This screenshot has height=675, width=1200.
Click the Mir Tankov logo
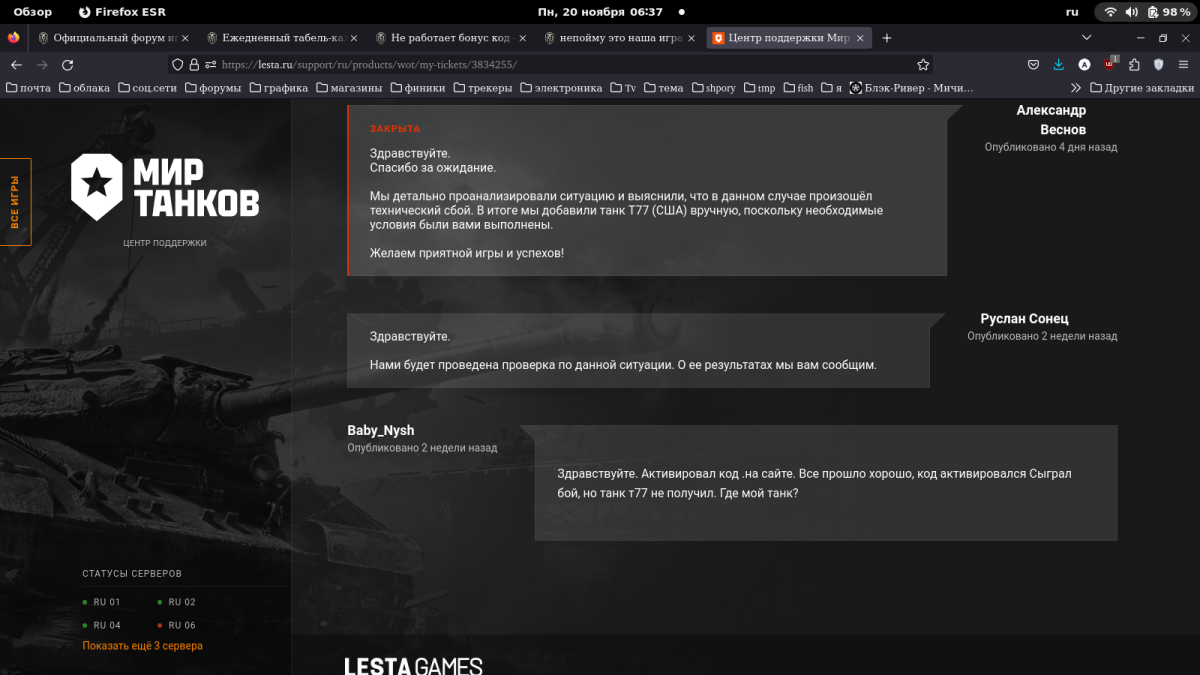pyautogui.click(x=165, y=187)
